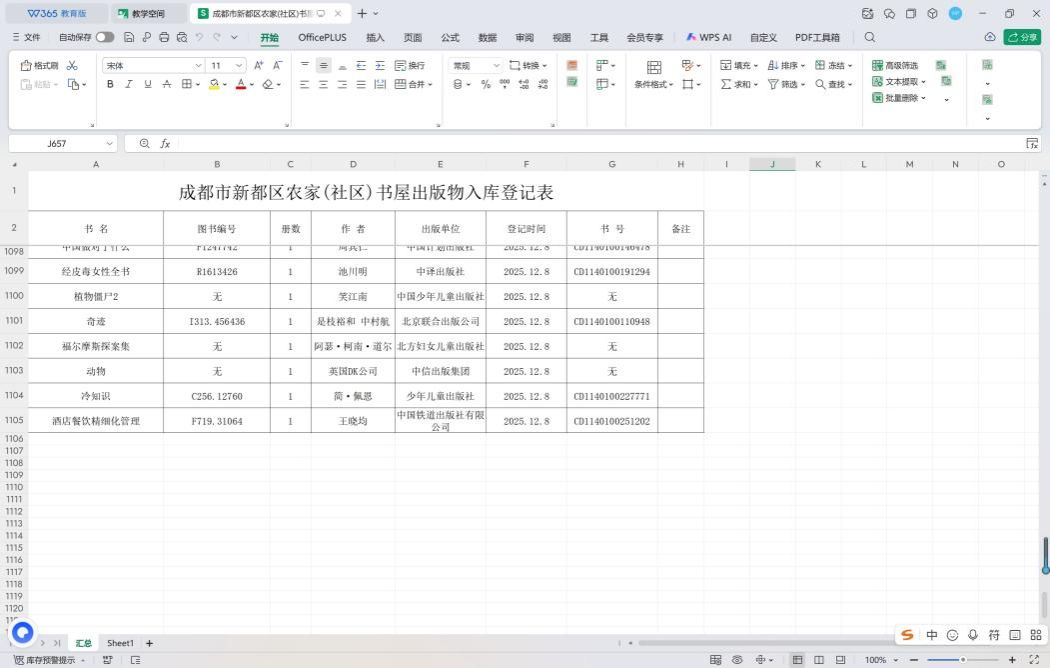The height and width of the screenshot is (668, 1050).
Task: Toggle the 自动保存 auto-save switch
Action: point(104,37)
